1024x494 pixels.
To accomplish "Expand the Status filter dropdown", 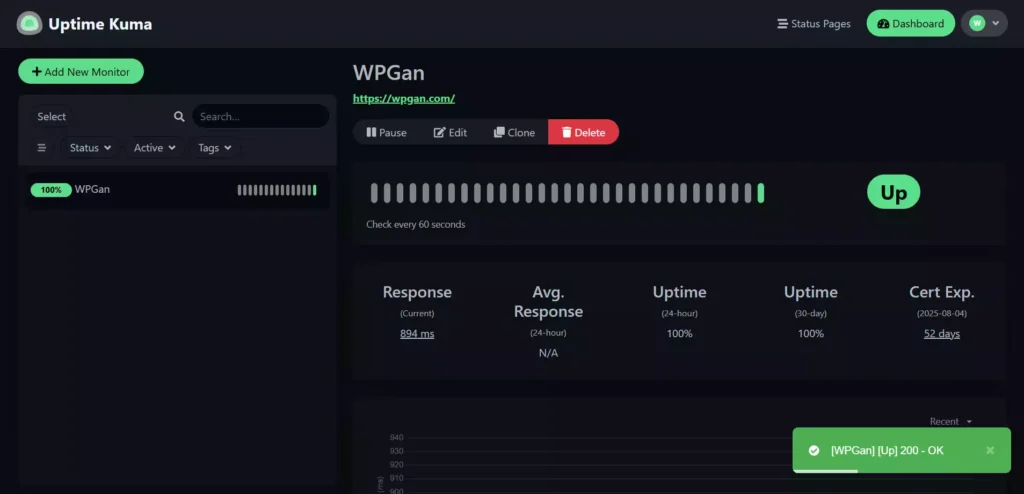I will (x=90, y=148).
